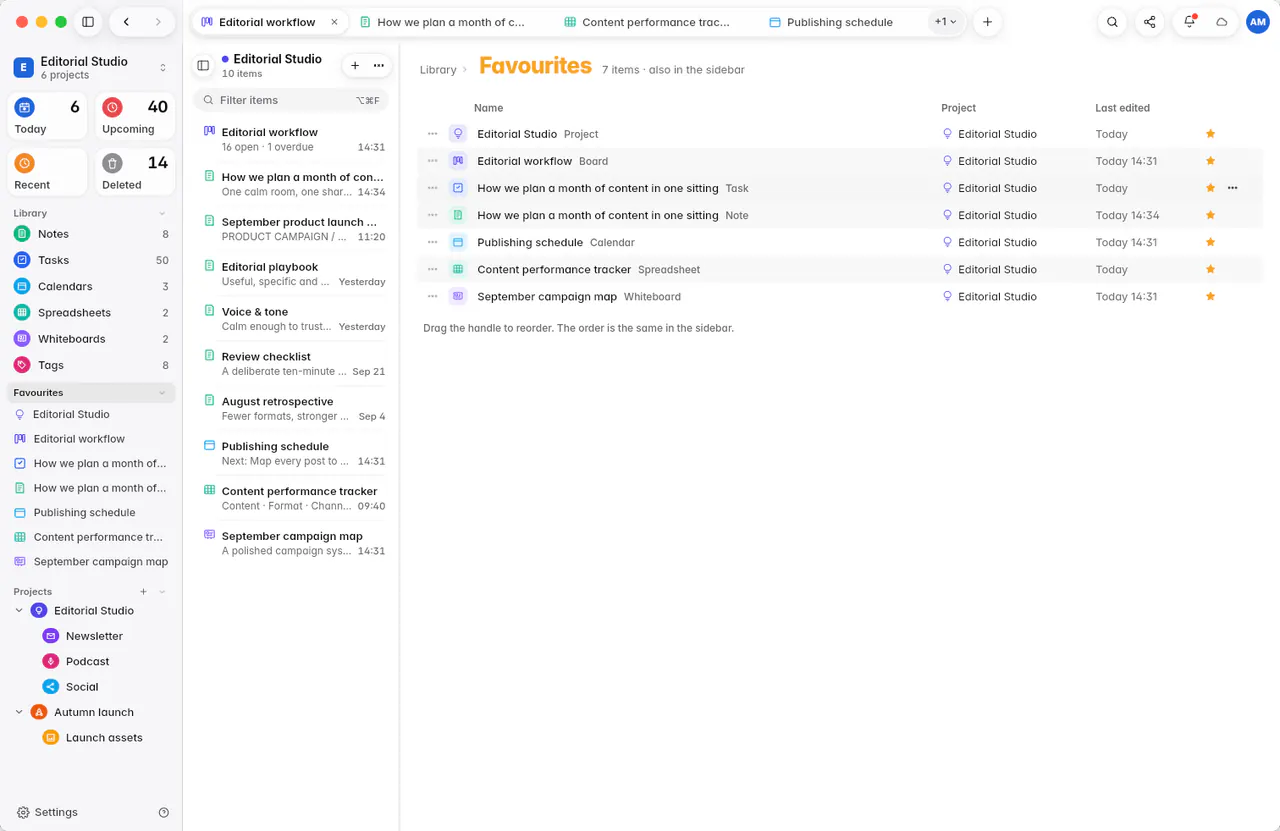Open the search magnifier in top bar
Viewport: 1280px width, 831px height.
[1112, 22]
